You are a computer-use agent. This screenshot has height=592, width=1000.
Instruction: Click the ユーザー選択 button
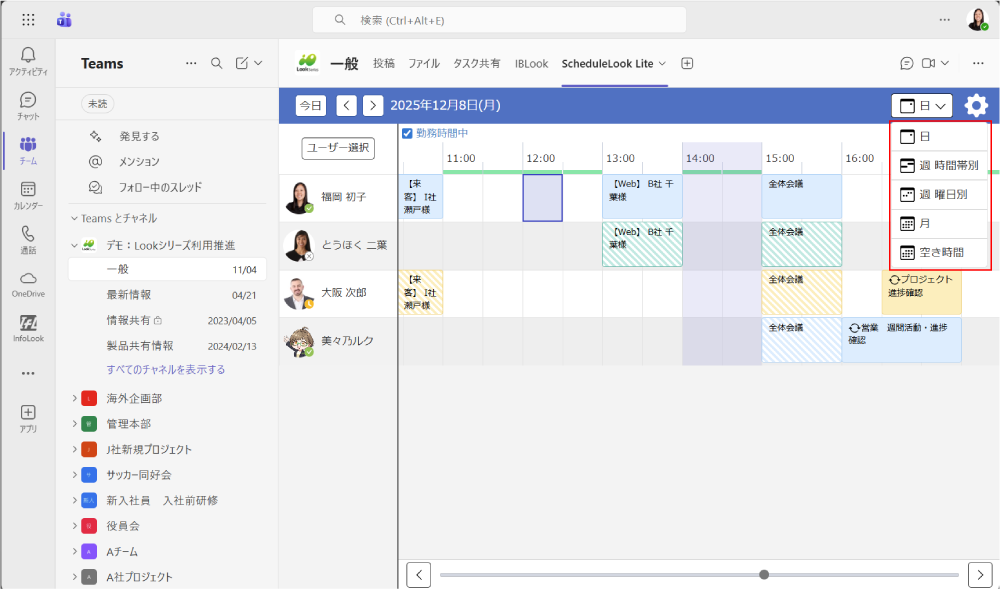click(x=338, y=148)
